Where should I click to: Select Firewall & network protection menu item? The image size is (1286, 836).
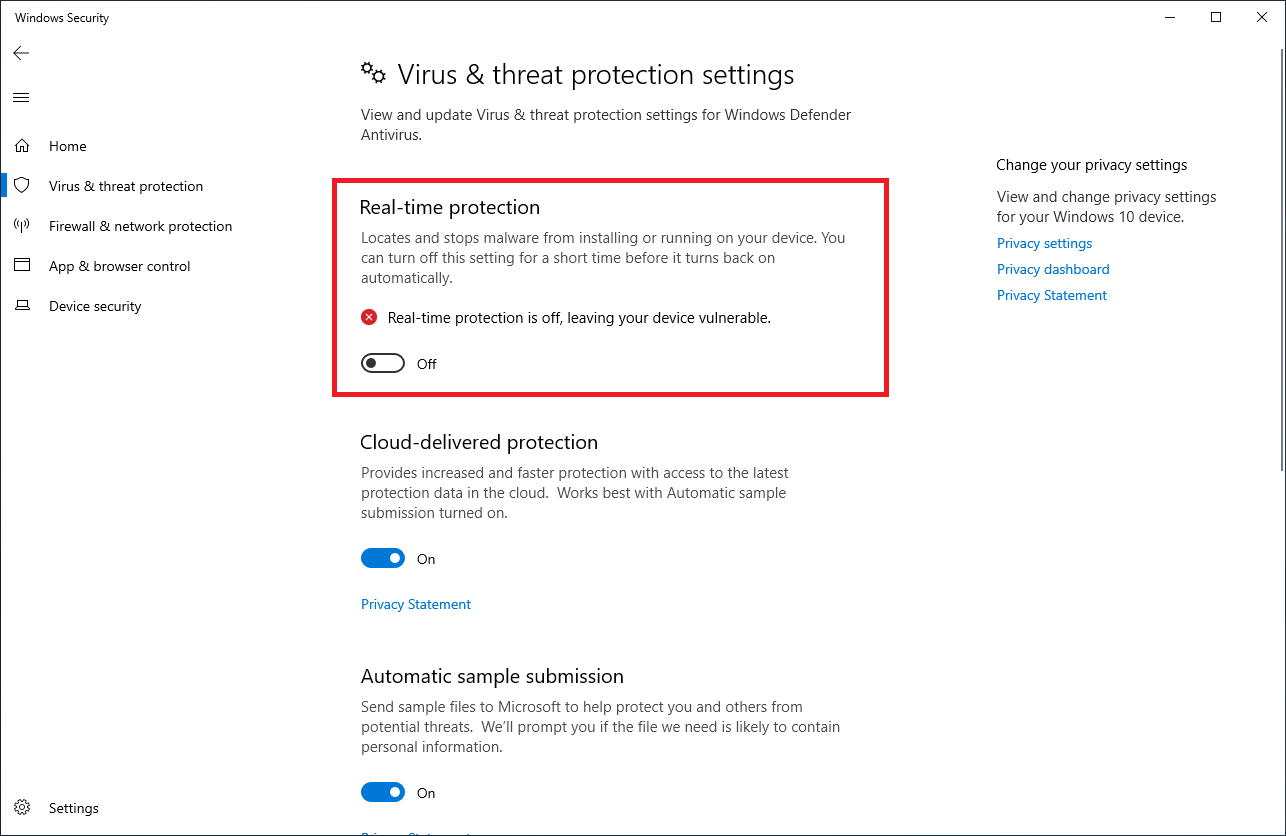pos(140,226)
